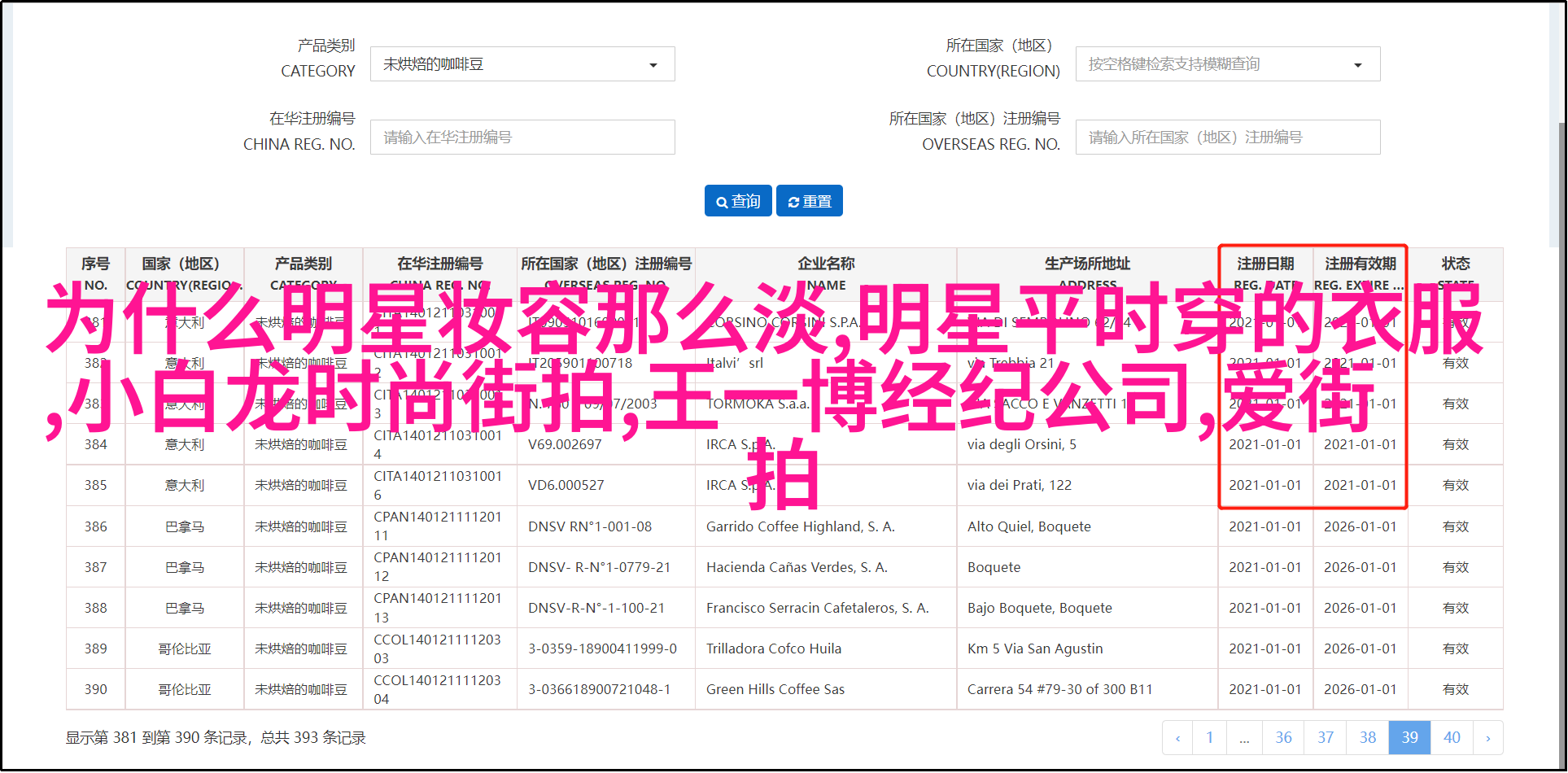This screenshot has width=1568, height=773.
Task: Select the Garrido Coffee Highland row
Action: (x=800, y=526)
